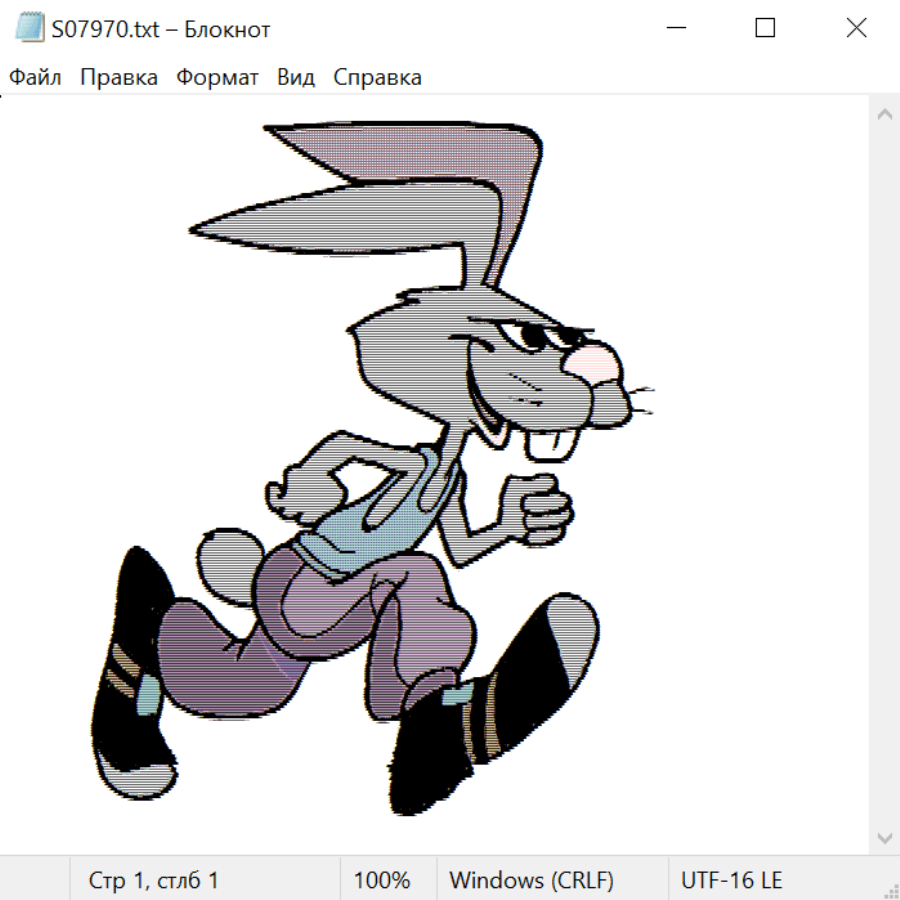Image resolution: width=900 pixels, height=900 pixels.
Task: Click the UTF-16 LE encoding indicator
Action: [731, 880]
